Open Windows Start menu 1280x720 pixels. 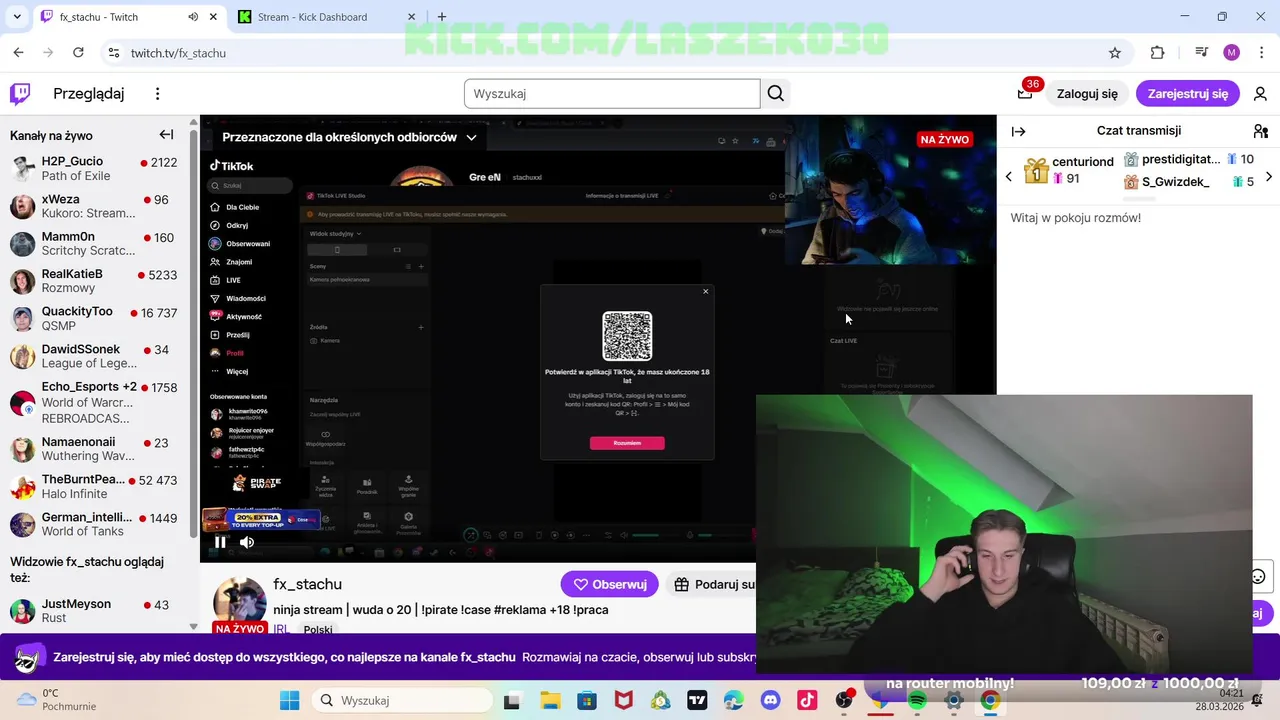pyautogui.click(x=290, y=700)
